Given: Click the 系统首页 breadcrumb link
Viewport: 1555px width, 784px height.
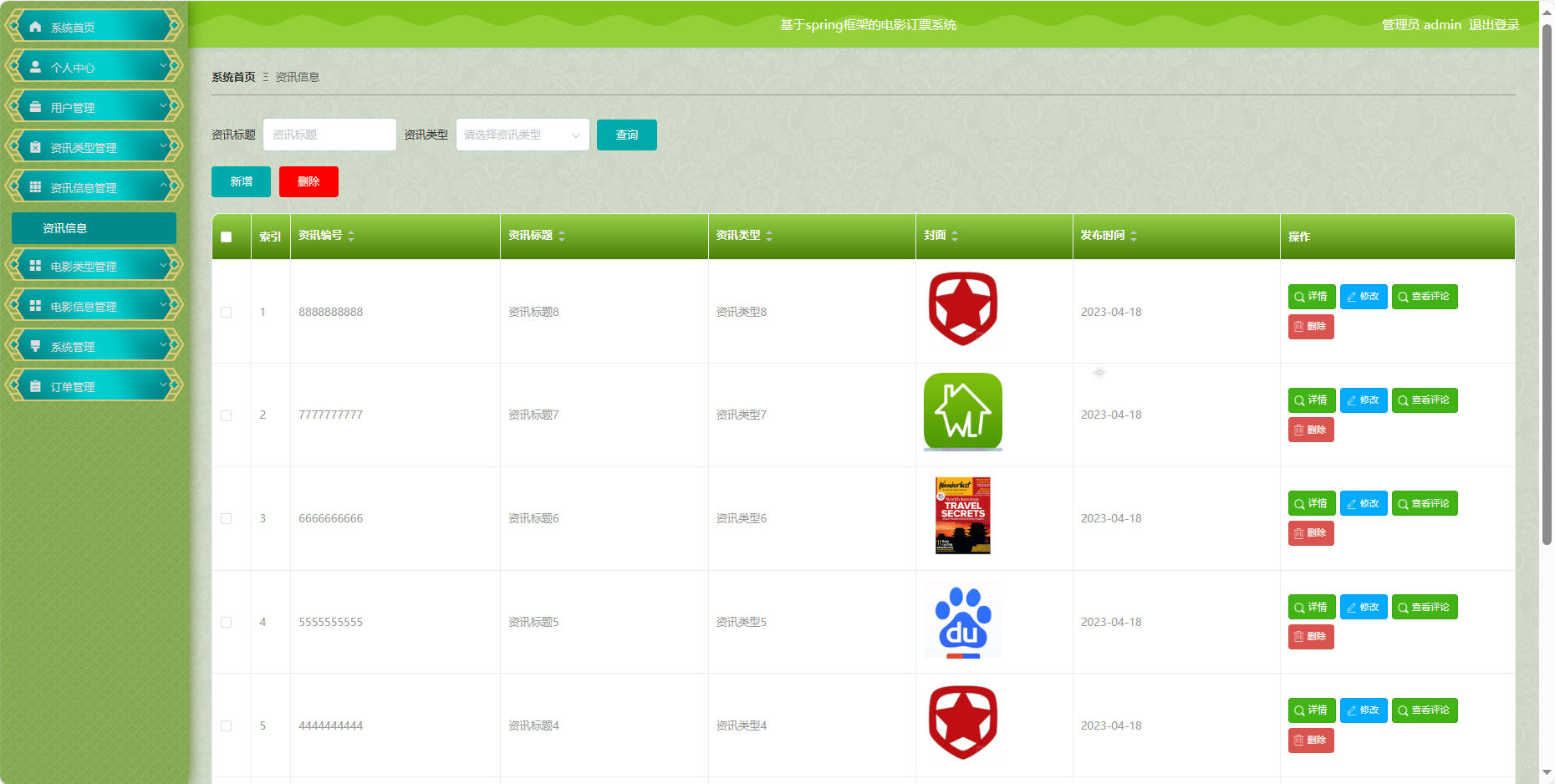Looking at the screenshot, I should pos(233,77).
